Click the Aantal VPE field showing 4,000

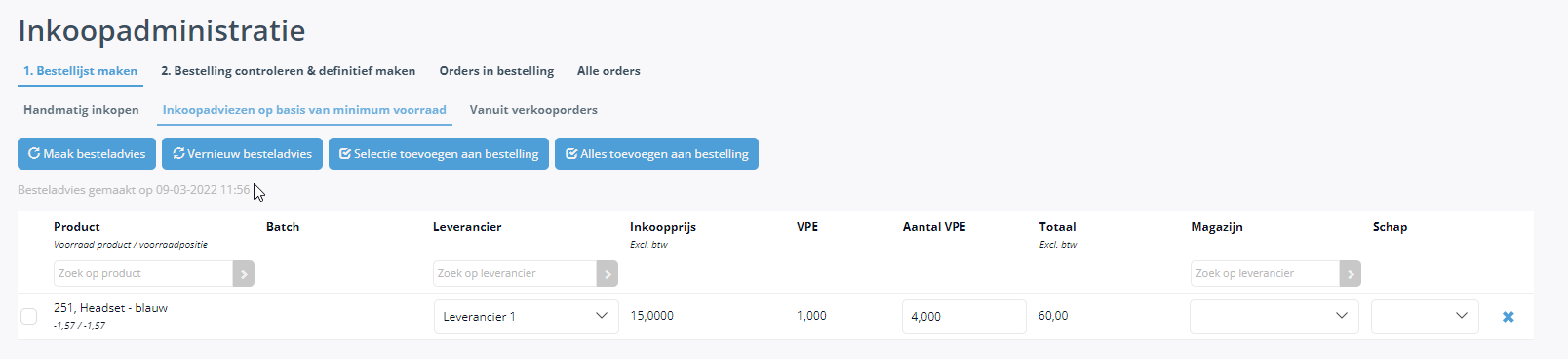964,316
